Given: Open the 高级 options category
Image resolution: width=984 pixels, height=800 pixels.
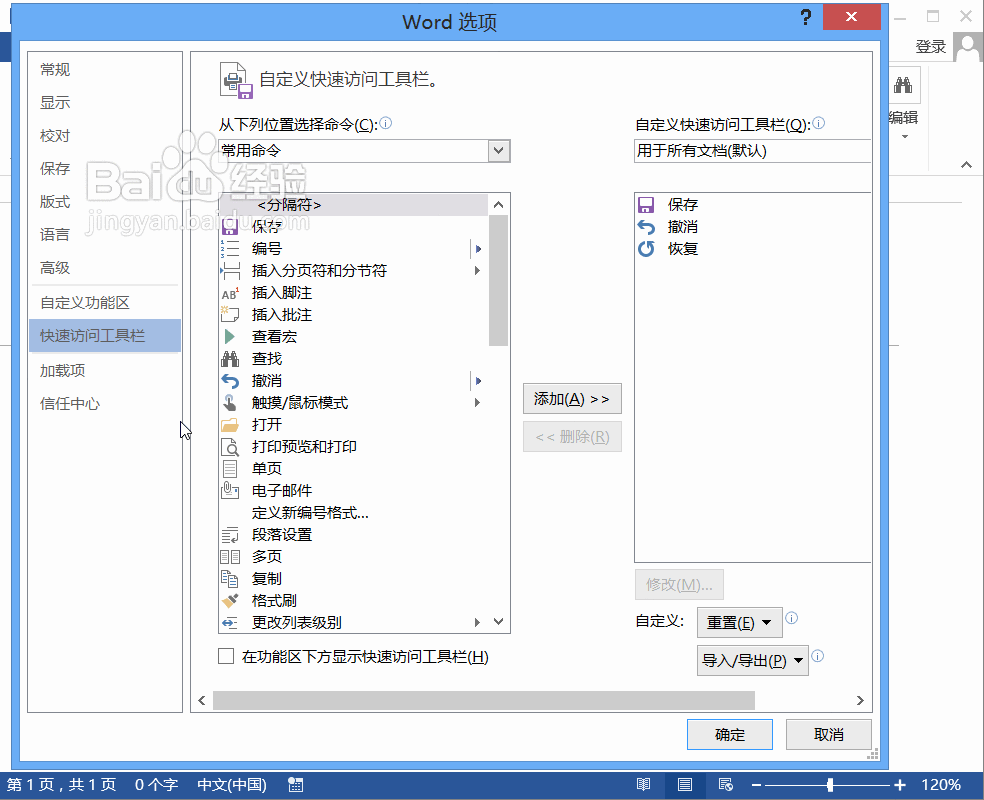Looking at the screenshot, I should coord(55,268).
